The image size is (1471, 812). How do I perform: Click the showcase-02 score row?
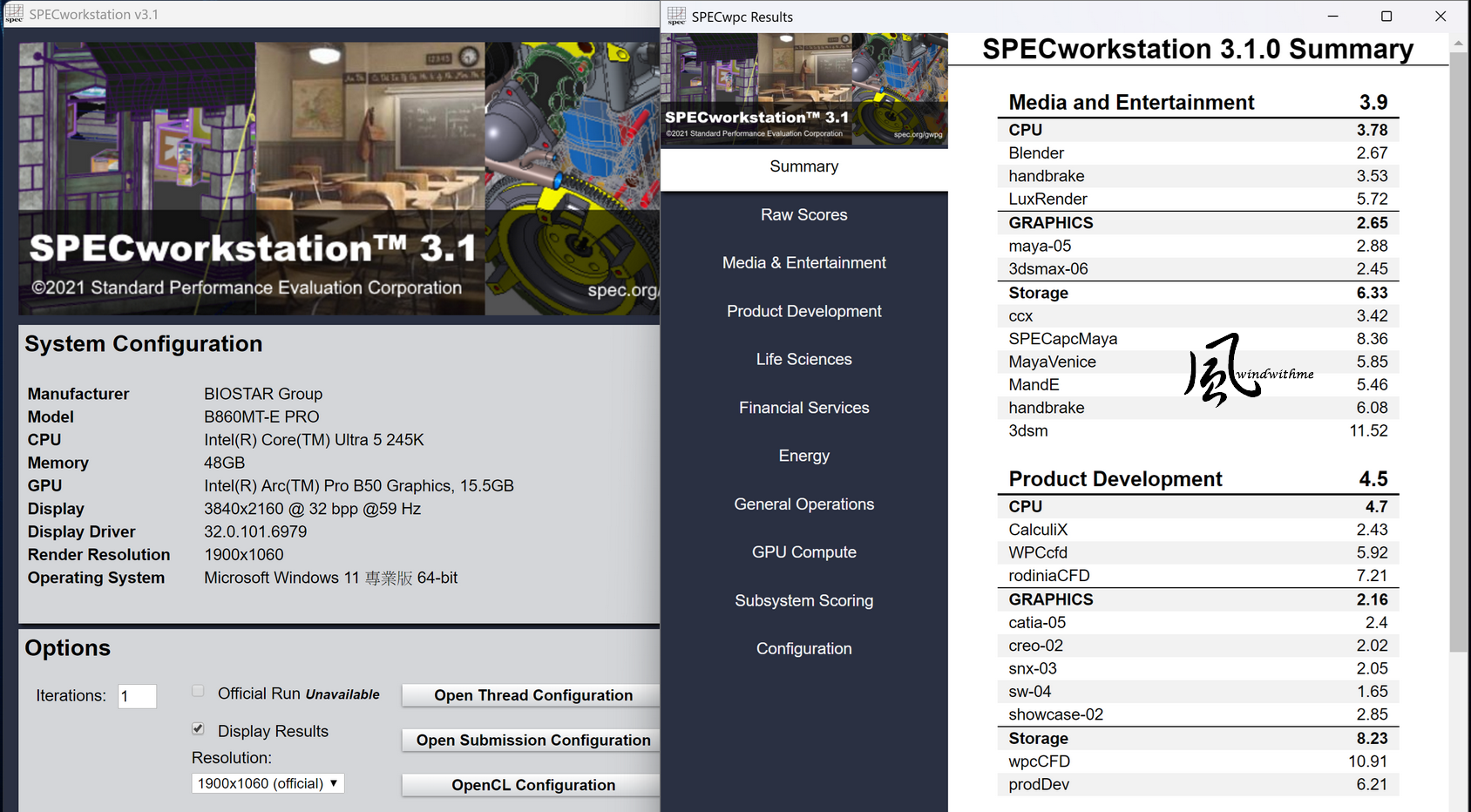pos(1198,715)
